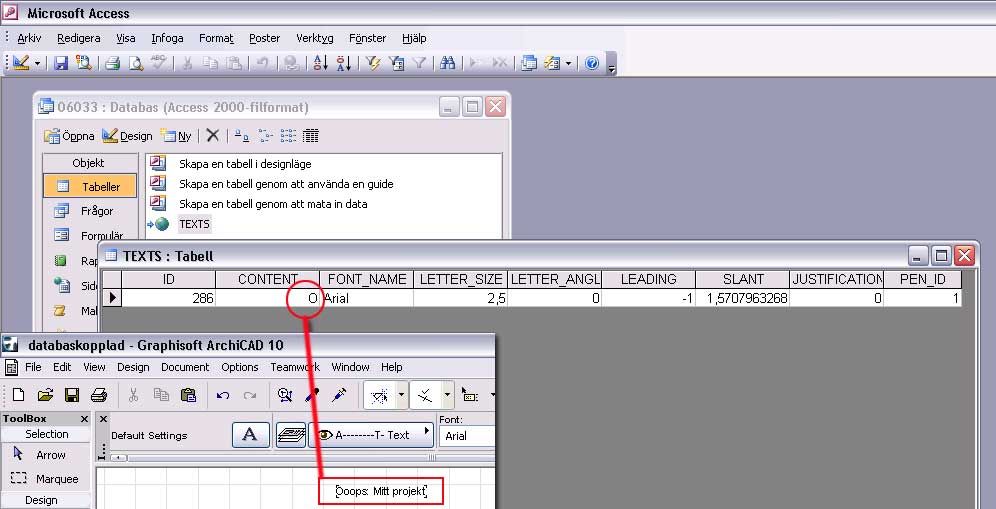Select Formulär in the Objekt sidebar
Image resolution: width=996 pixels, height=509 pixels.
coord(90,236)
